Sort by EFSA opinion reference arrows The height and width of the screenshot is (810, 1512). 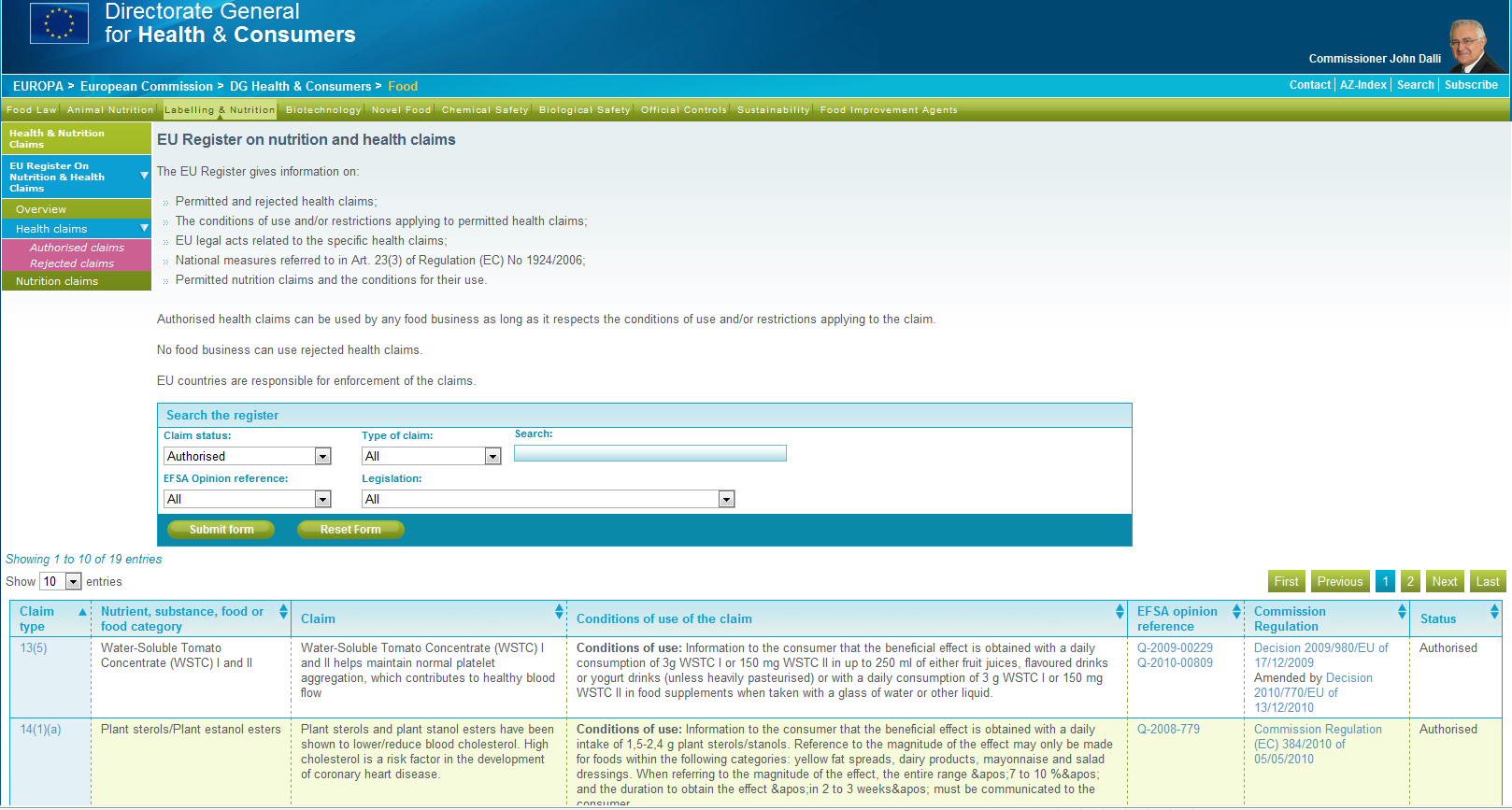(1236, 612)
